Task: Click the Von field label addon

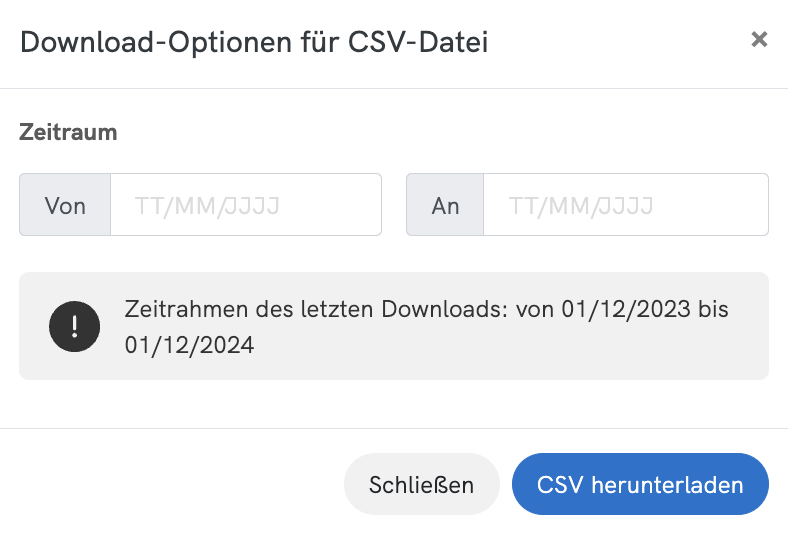Action: click(x=65, y=205)
